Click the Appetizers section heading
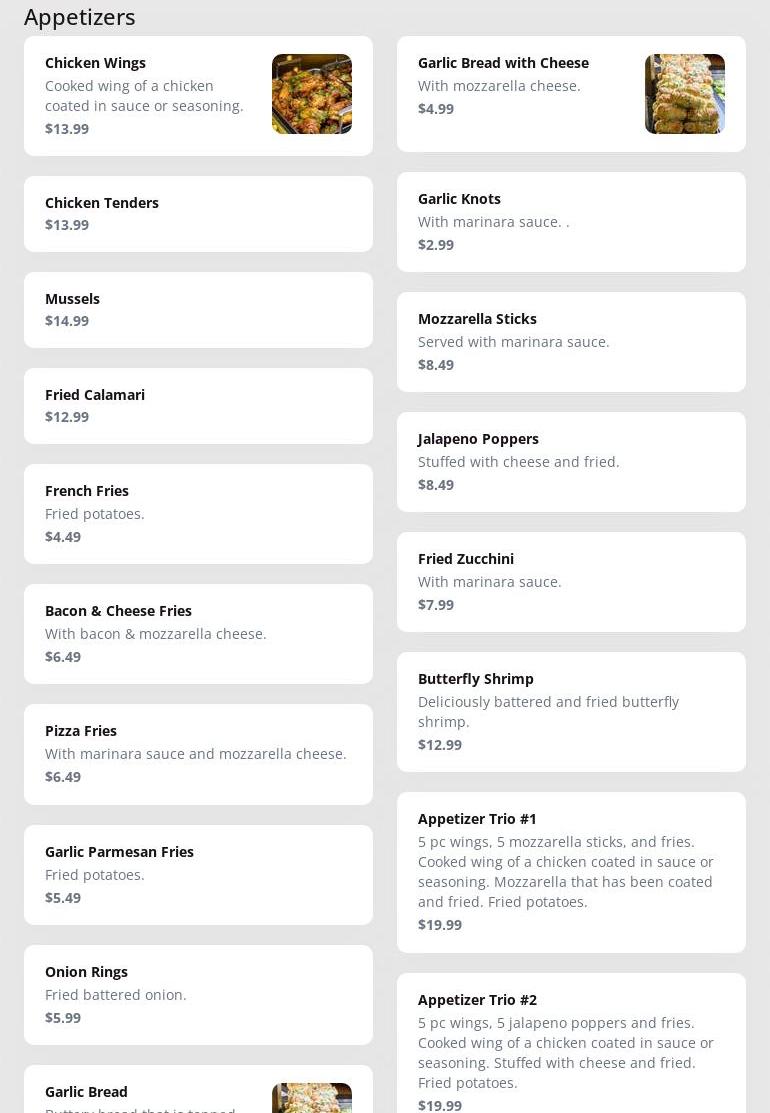Screen dimensions: 770x1113 (x=79, y=17)
